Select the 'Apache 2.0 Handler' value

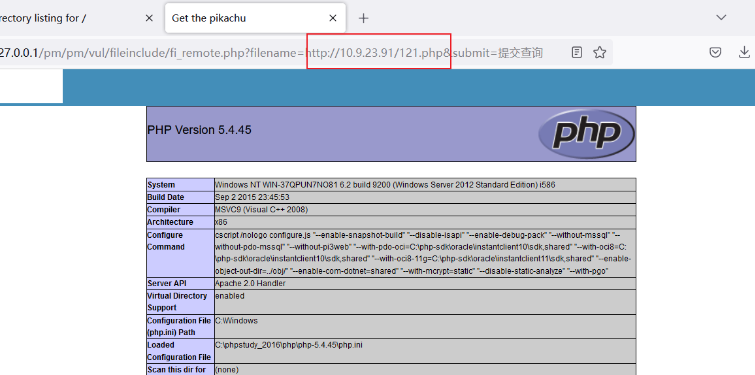(250, 284)
